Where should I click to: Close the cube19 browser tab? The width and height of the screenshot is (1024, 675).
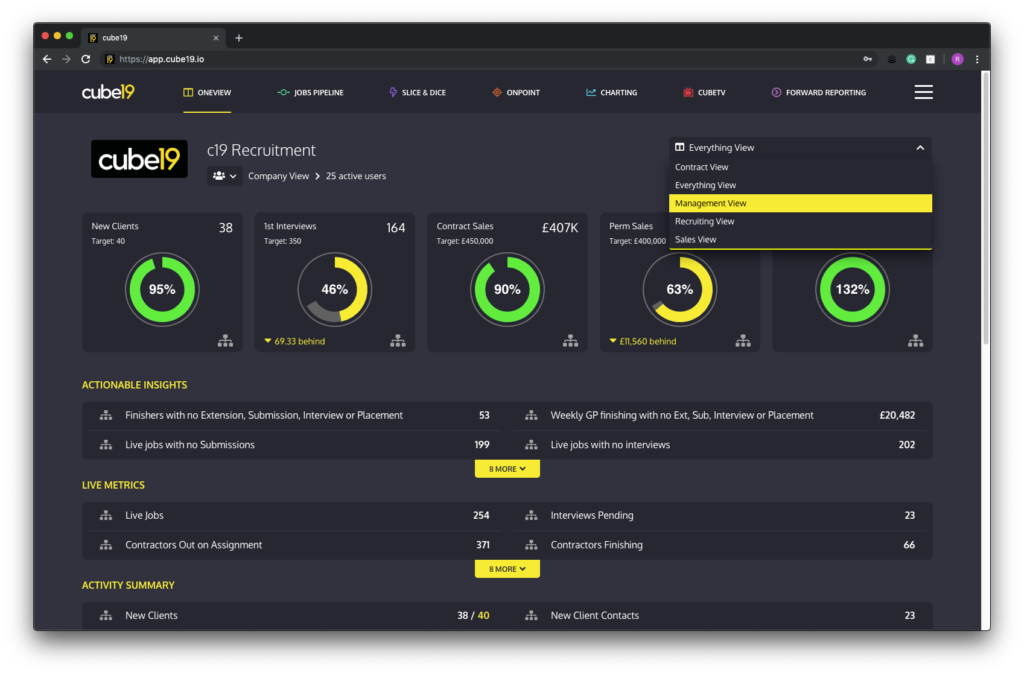pyautogui.click(x=216, y=38)
